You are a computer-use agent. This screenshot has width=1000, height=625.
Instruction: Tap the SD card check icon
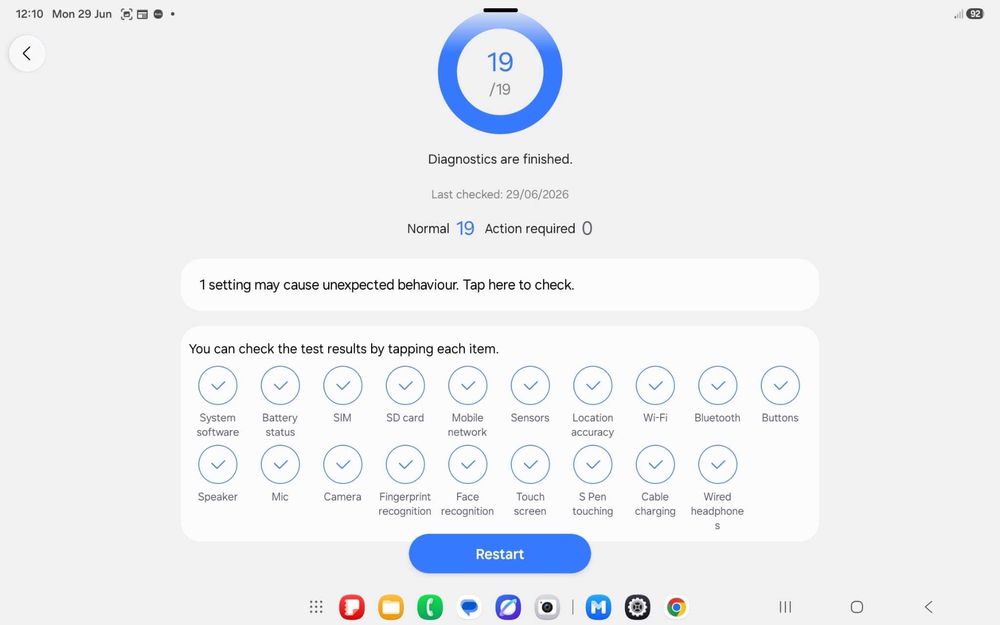point(405,385)
